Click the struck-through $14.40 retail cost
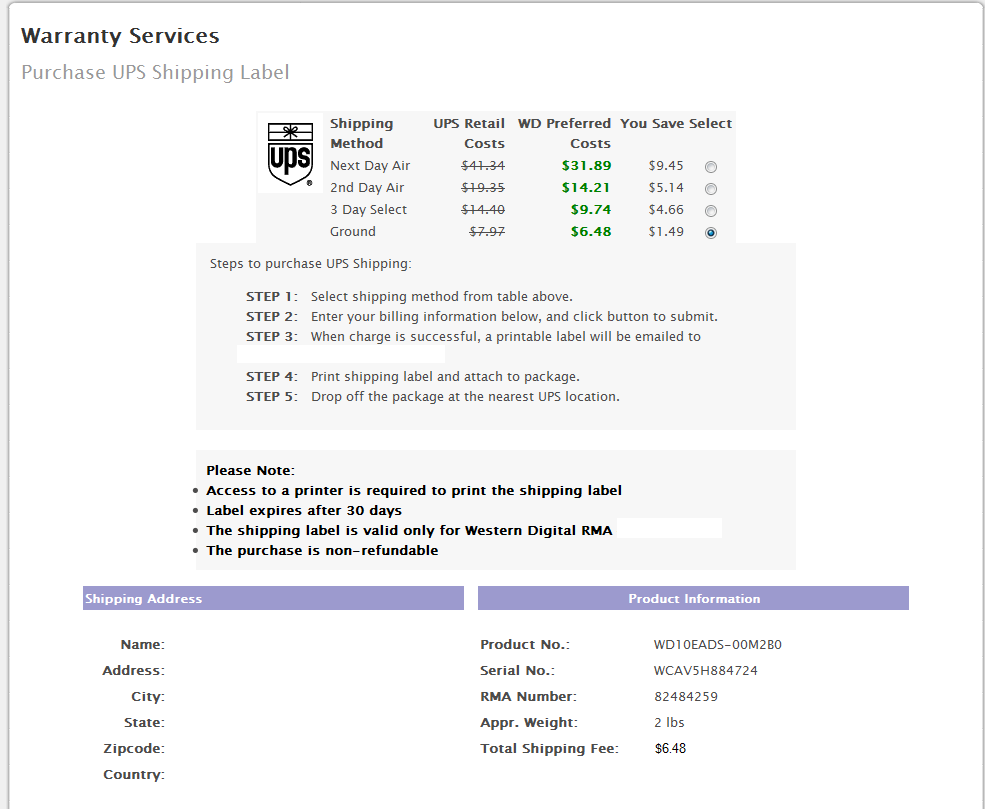This screenshot has height=809, width=985. pos(483,209)
